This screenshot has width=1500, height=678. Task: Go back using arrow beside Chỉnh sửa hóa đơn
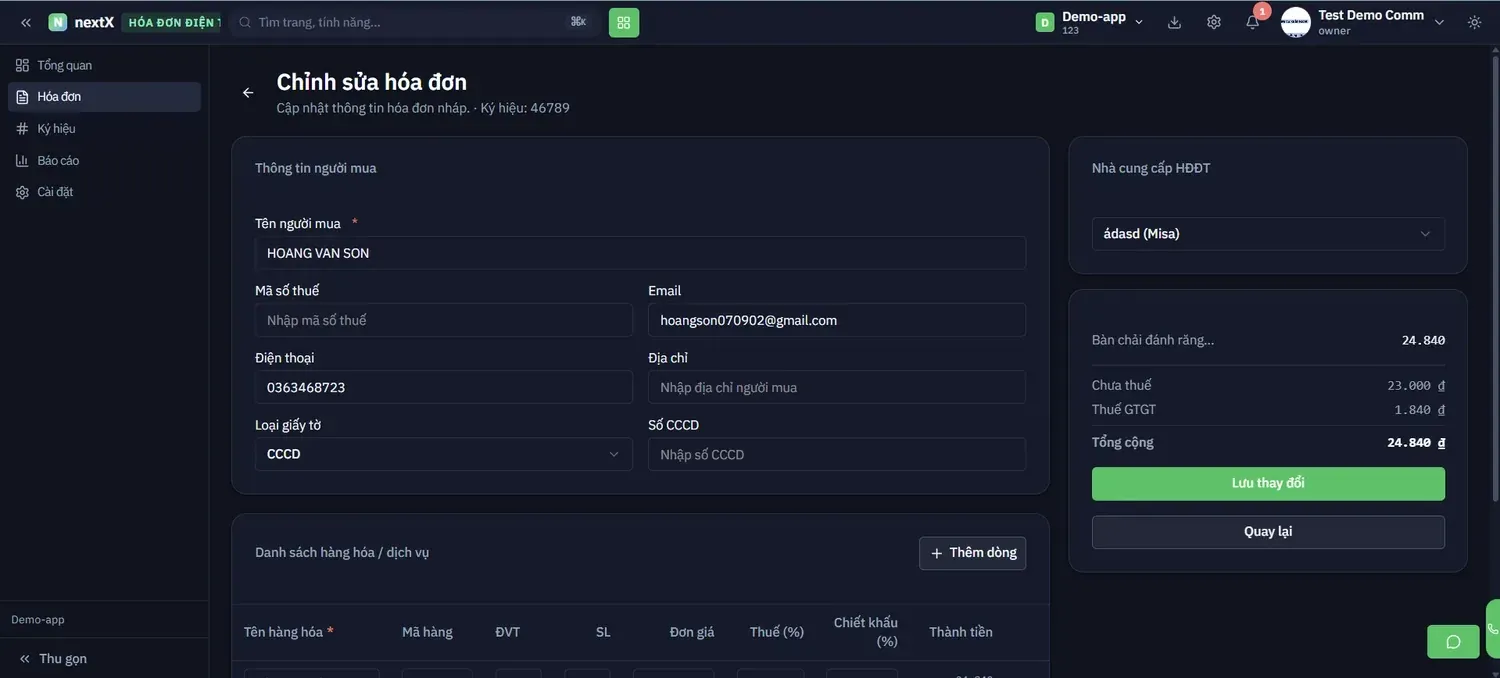(248, 93)
